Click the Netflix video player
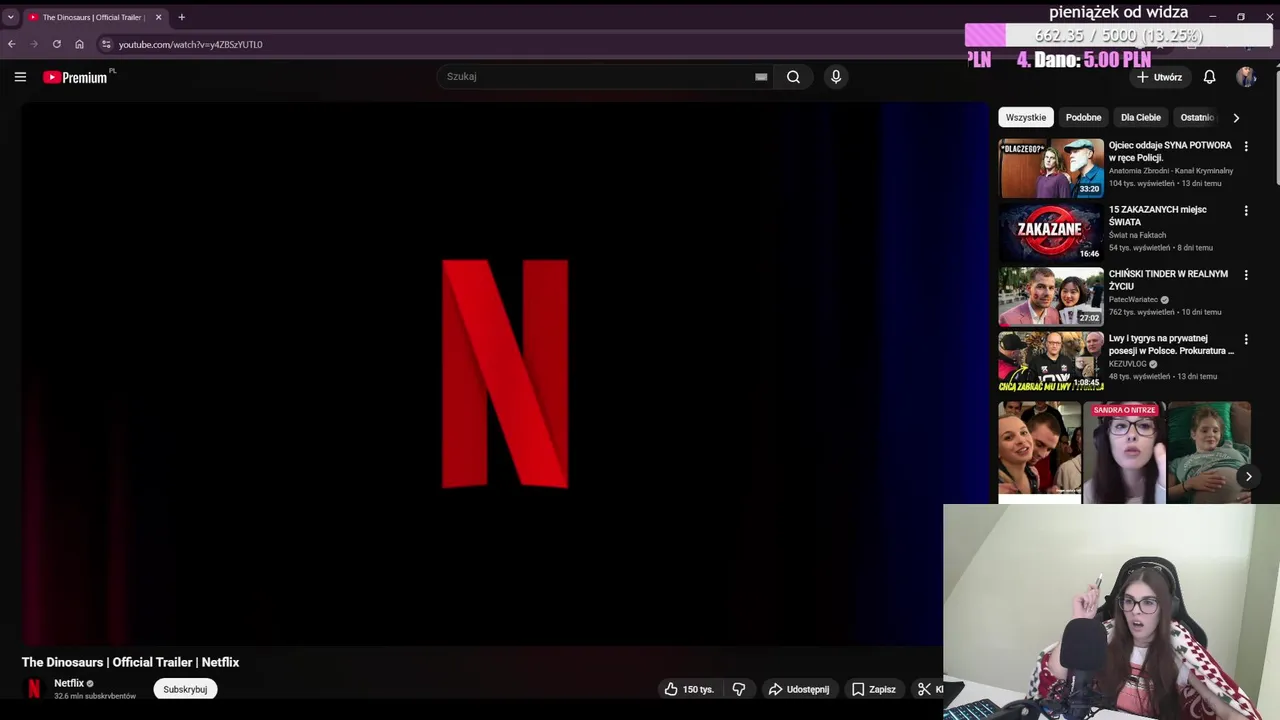Screen dimensions: 1280x720 [505, 373]
